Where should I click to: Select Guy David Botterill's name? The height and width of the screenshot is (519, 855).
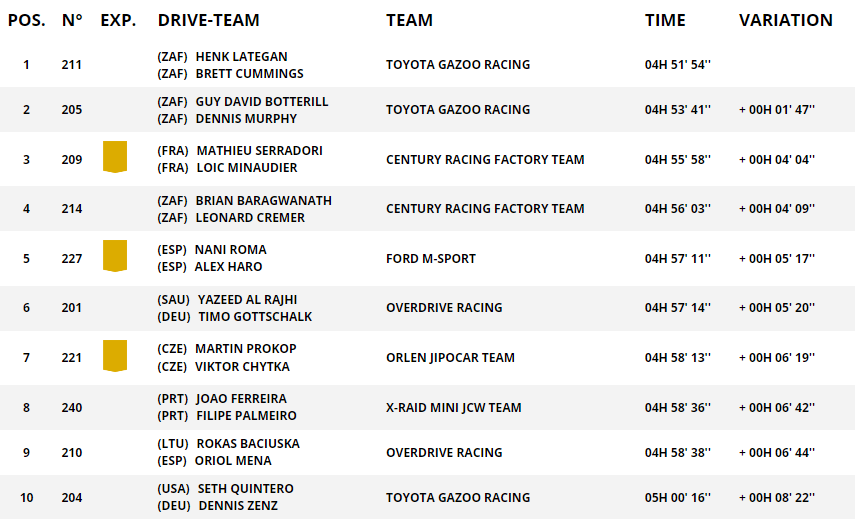[x=261, y=102]
